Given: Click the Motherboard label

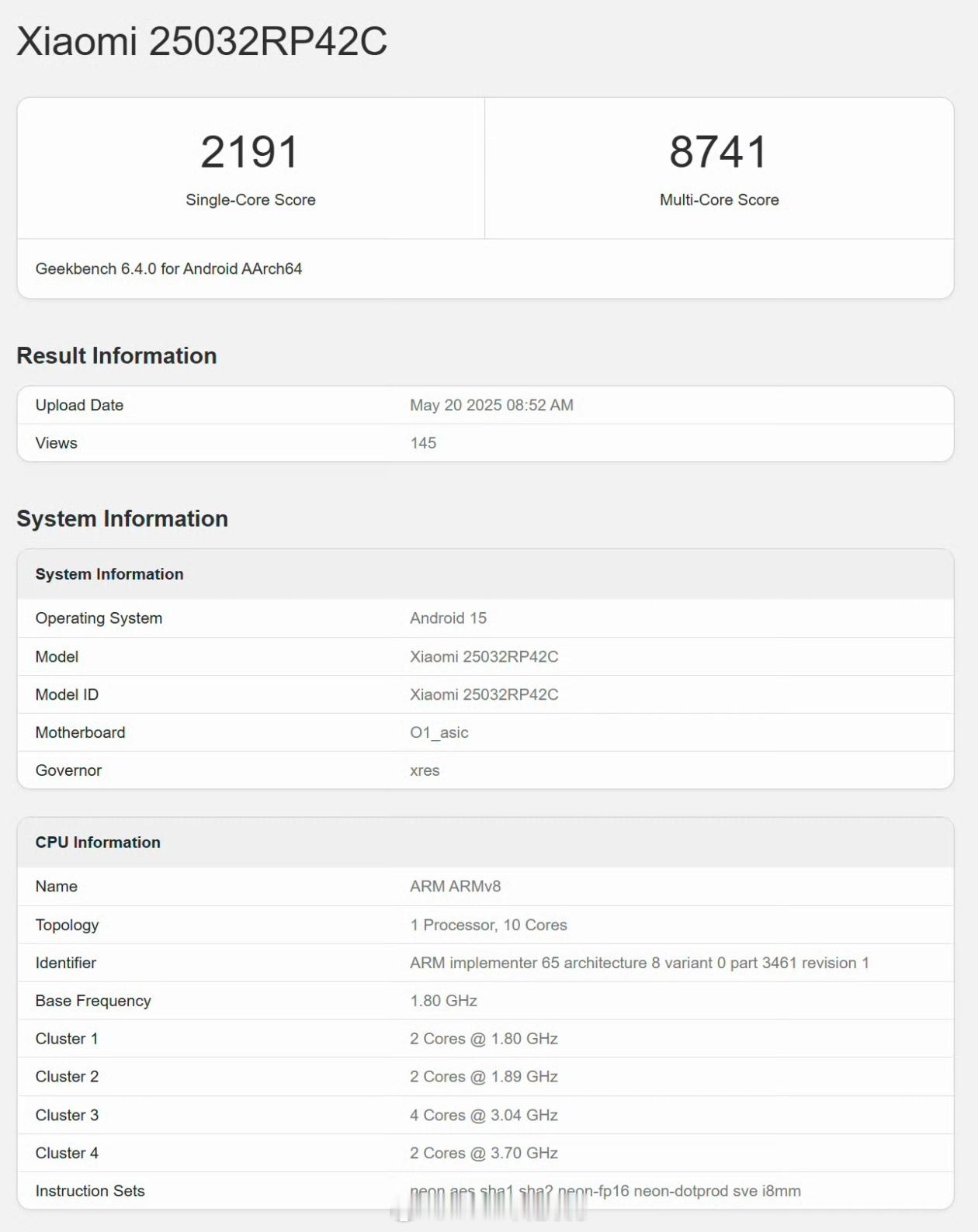Looking at the screenshot, I should pos(80,732).
